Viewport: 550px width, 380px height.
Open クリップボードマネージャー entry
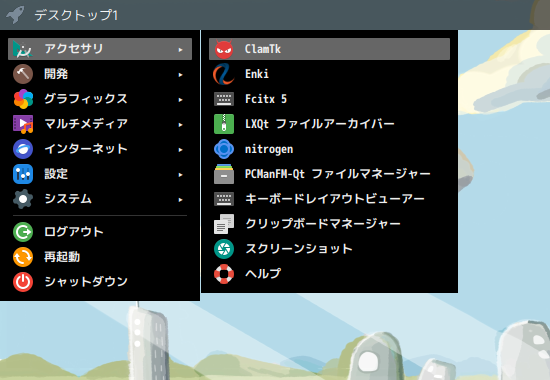point(329,224)
